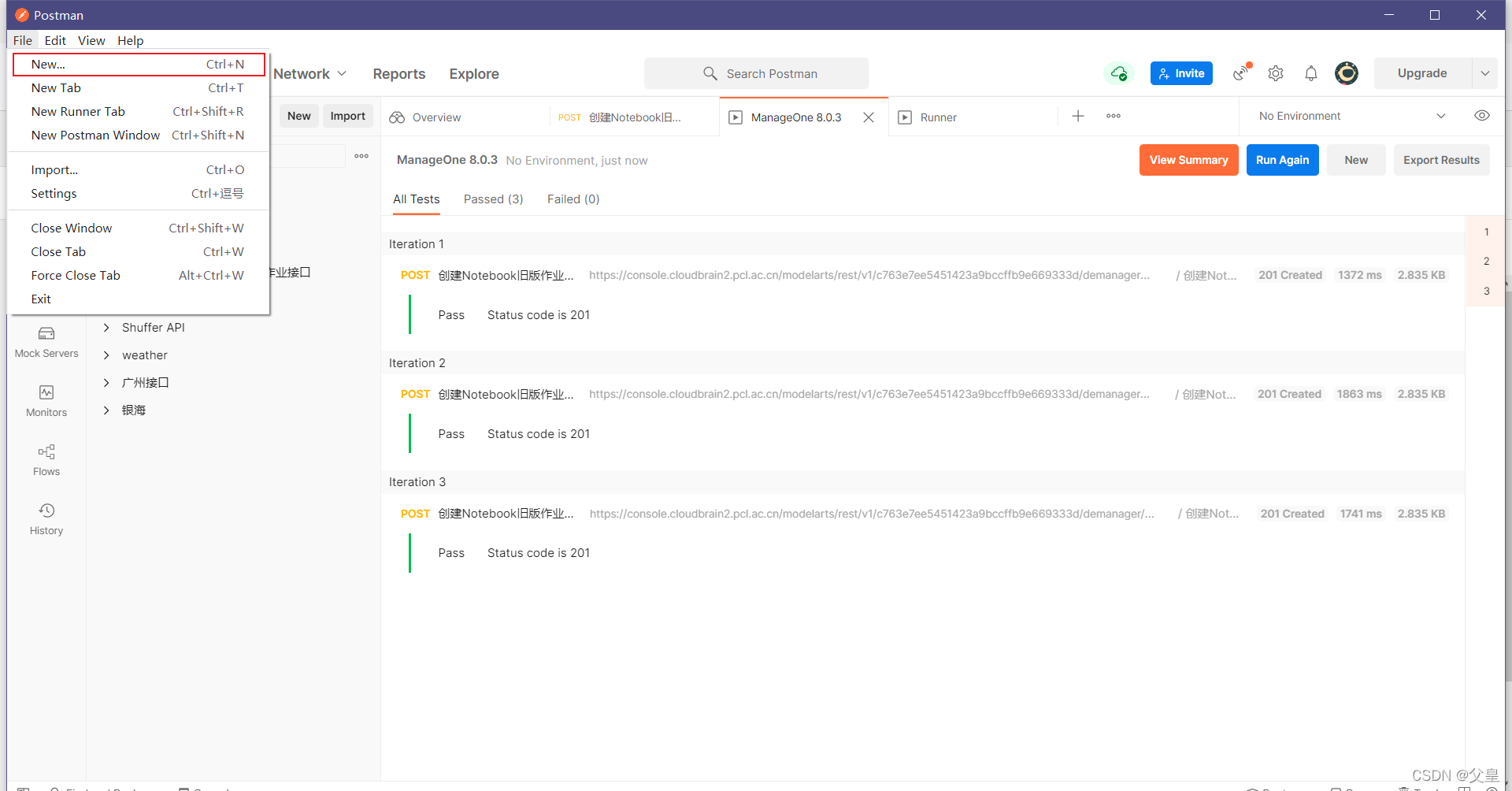Open the Reports link in header
This screenshot has width=1512, height=791.
pyautogui.click(x=399, y=74)
